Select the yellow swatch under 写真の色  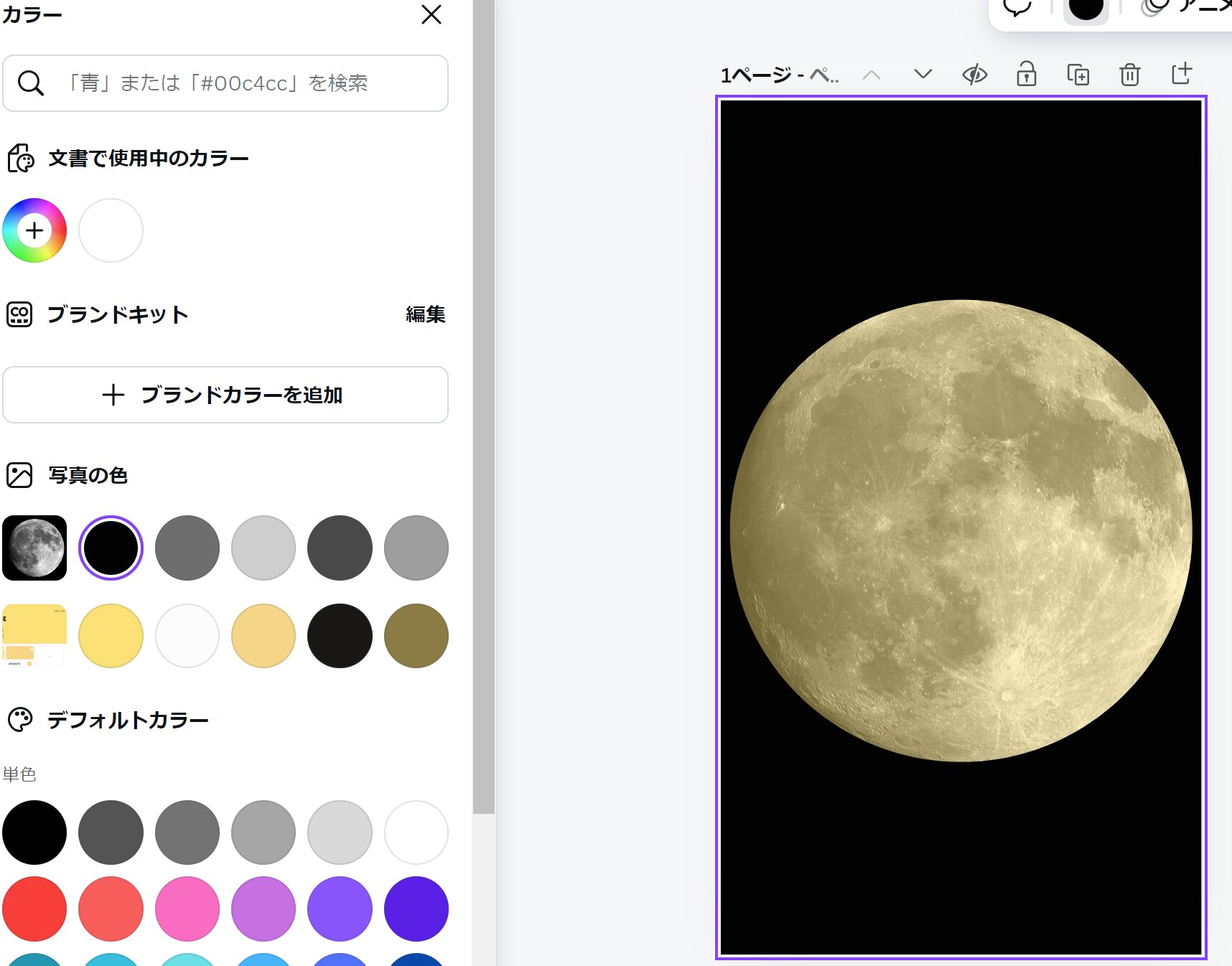(110, 635)
